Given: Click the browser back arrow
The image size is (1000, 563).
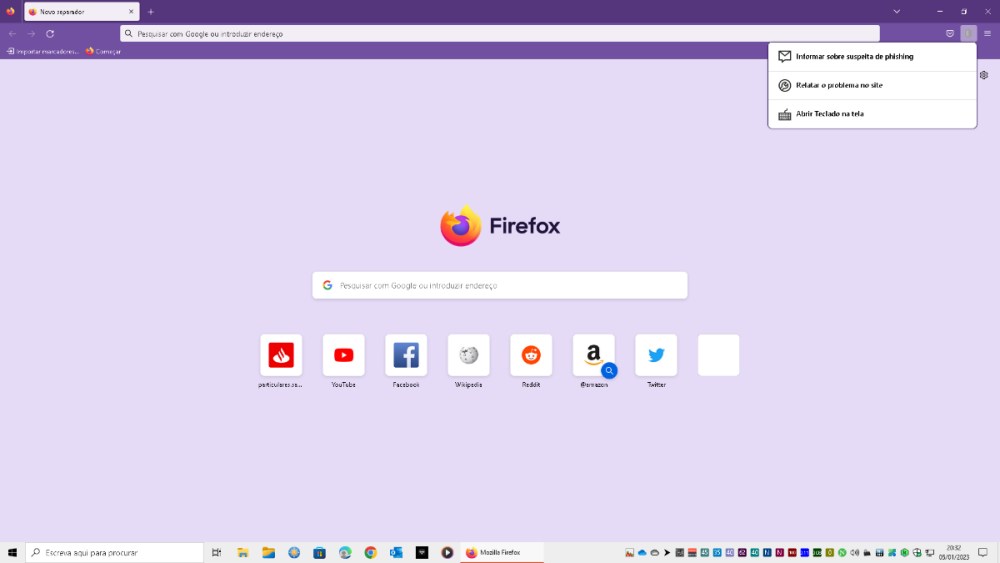Looking at the screenshot, I should coord(12,34).
